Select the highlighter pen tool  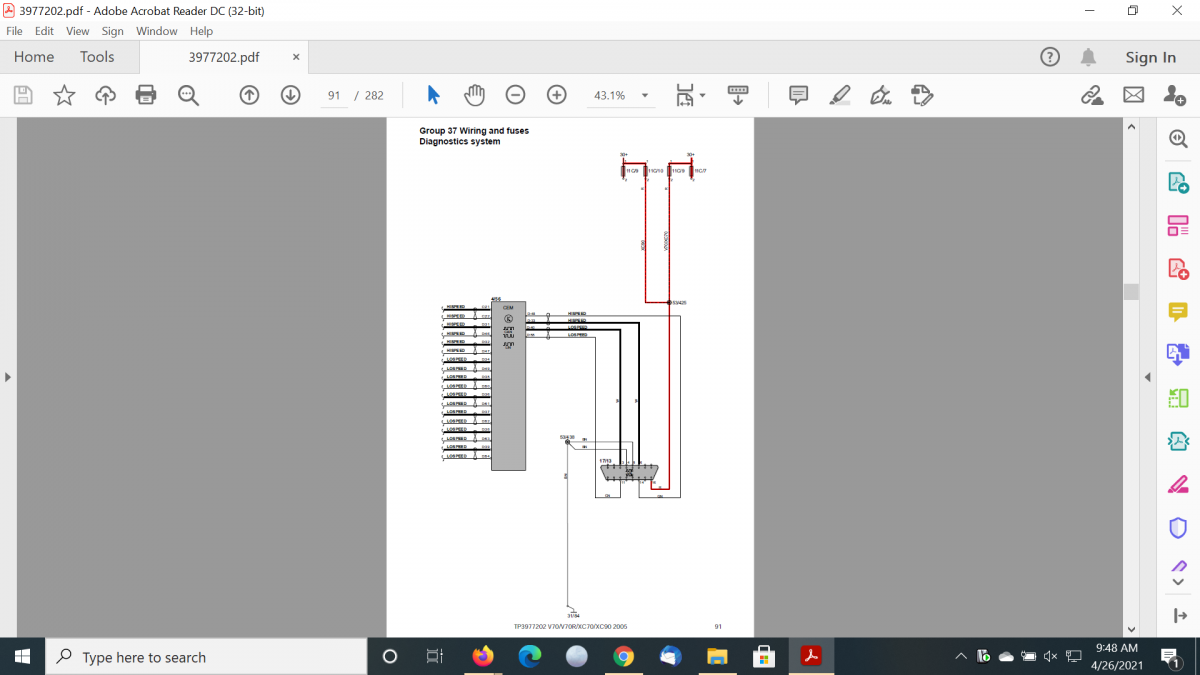tap(840, 95)
